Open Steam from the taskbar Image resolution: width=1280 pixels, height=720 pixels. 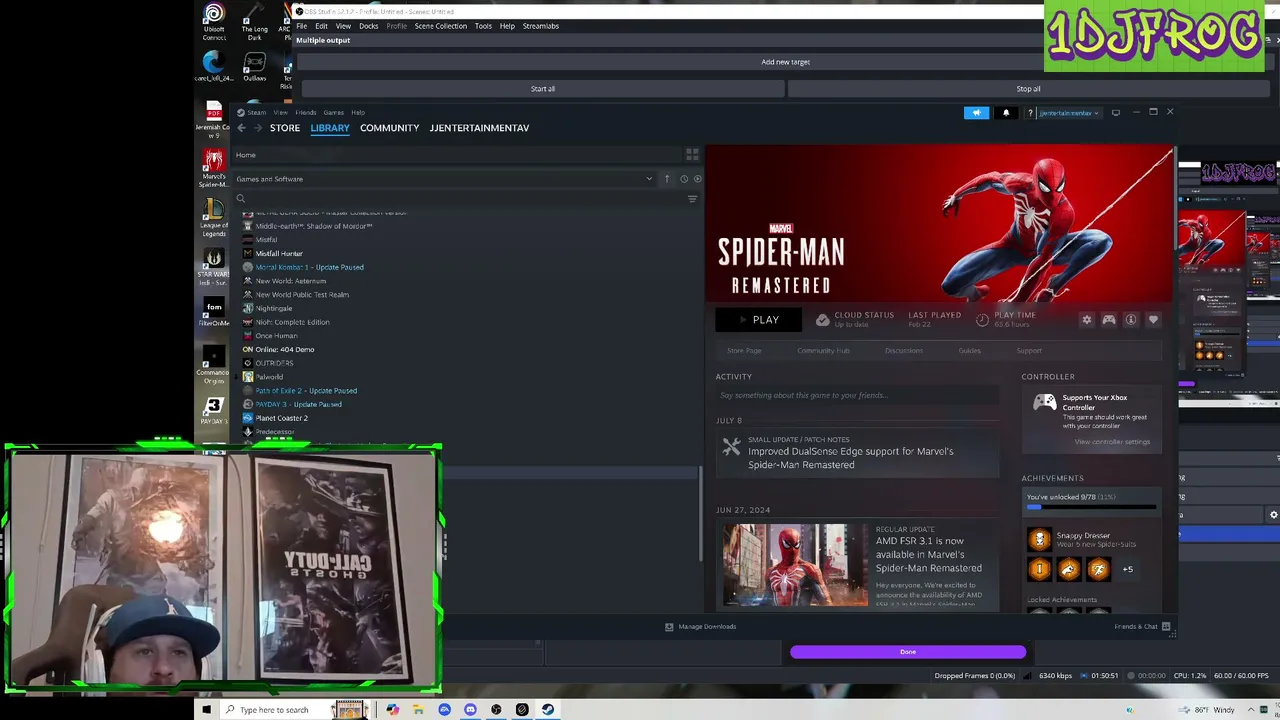[548, 710]
